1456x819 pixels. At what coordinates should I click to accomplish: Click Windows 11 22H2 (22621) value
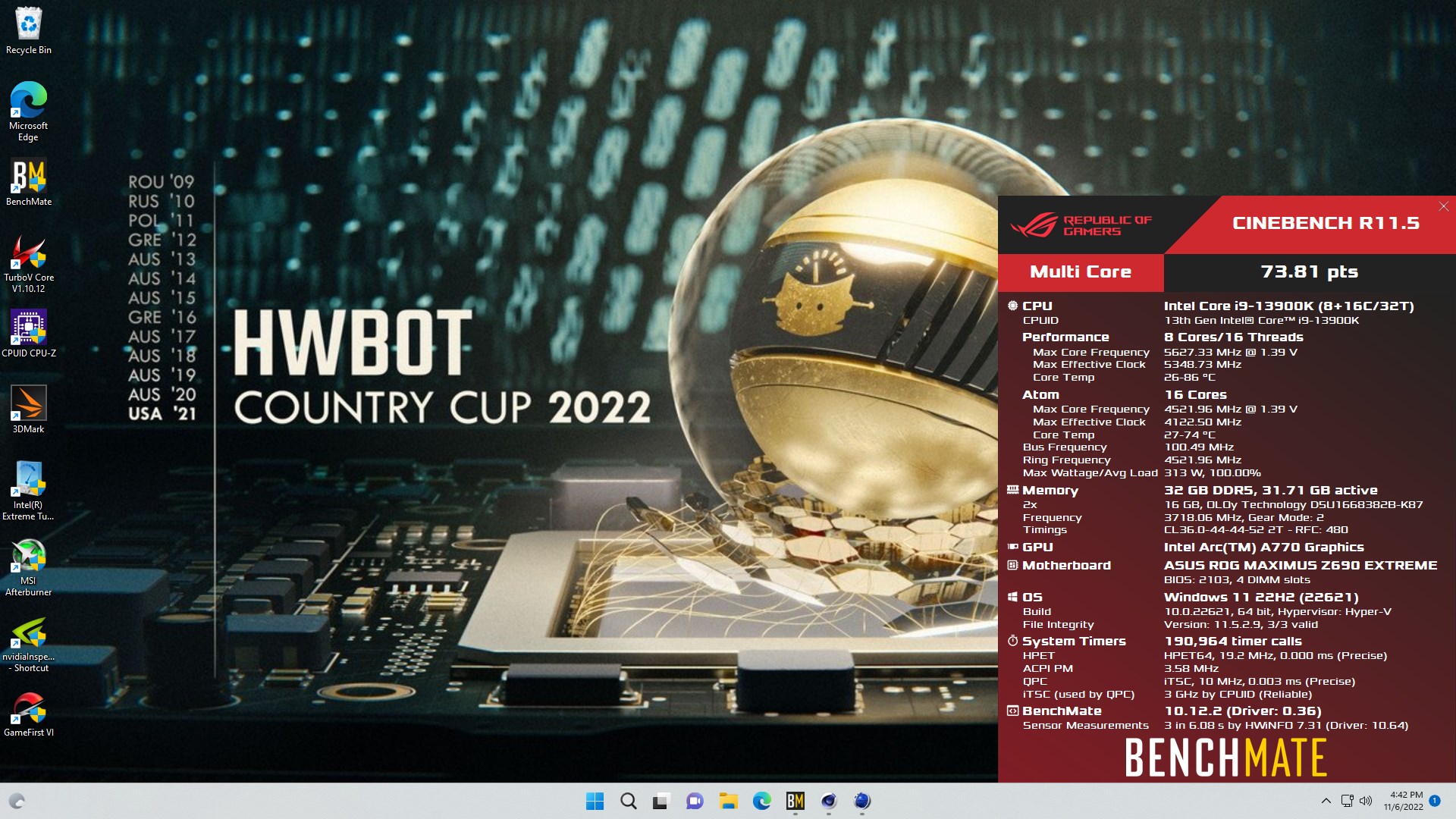tap(1261, 597)
